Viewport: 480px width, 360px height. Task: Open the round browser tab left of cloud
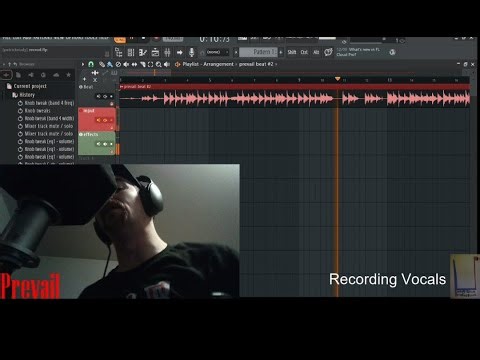[x=43, y=75]
